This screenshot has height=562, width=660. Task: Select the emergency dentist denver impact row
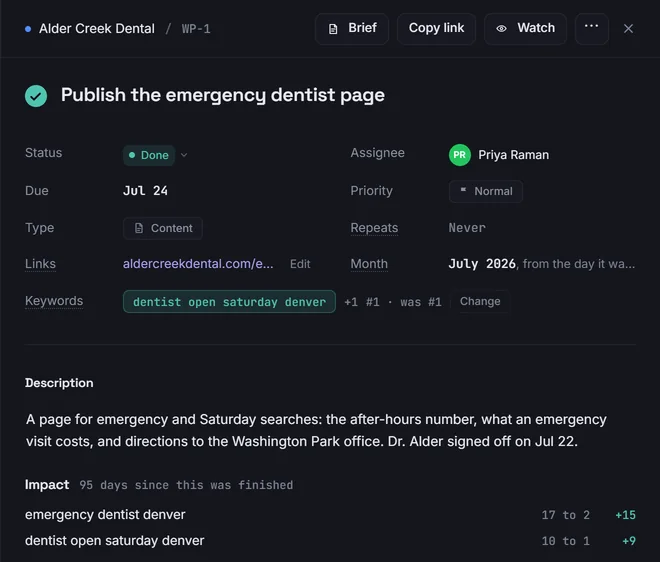330,515
